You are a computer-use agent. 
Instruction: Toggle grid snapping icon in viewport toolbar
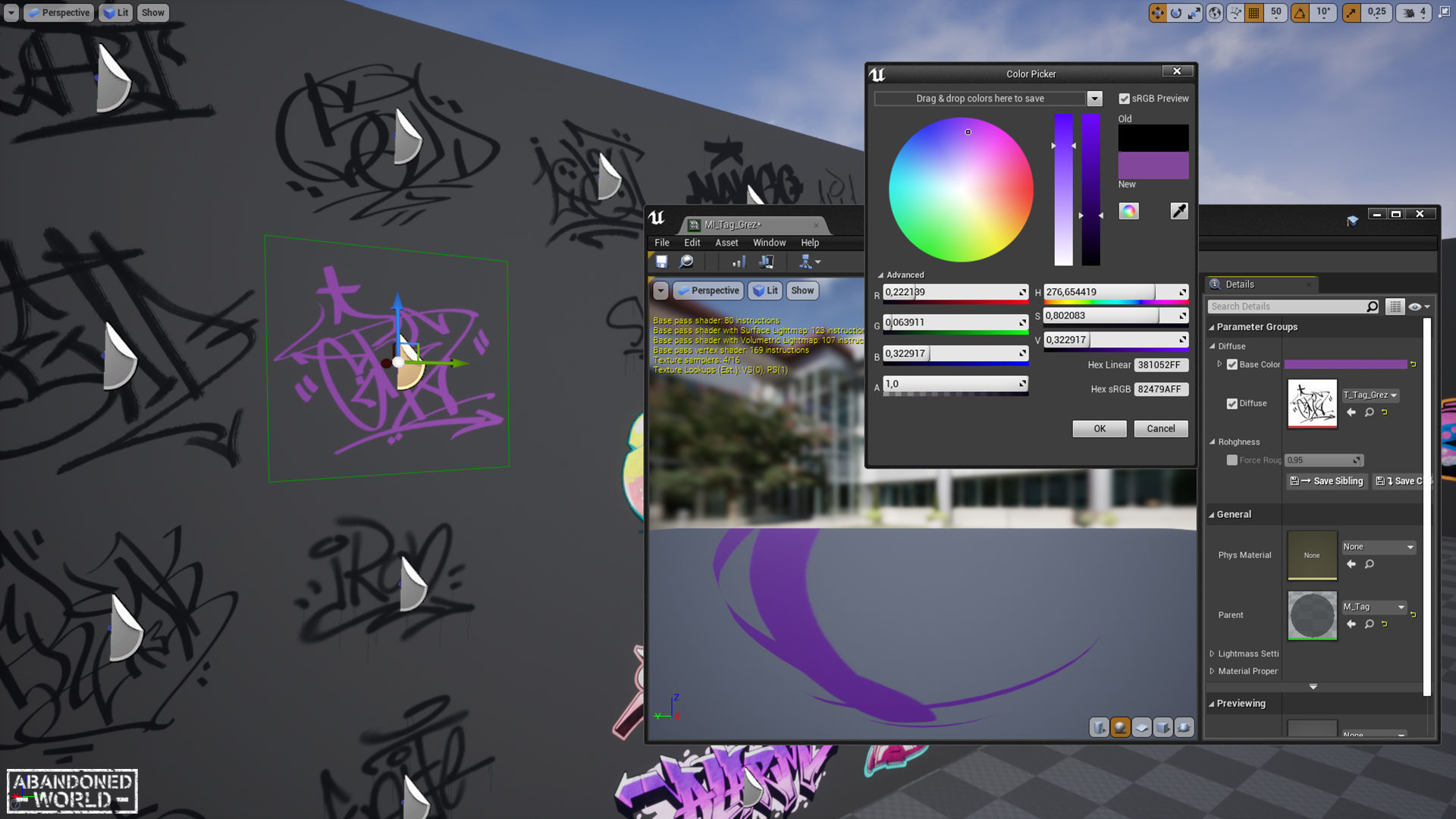(x=1254, y=13)
